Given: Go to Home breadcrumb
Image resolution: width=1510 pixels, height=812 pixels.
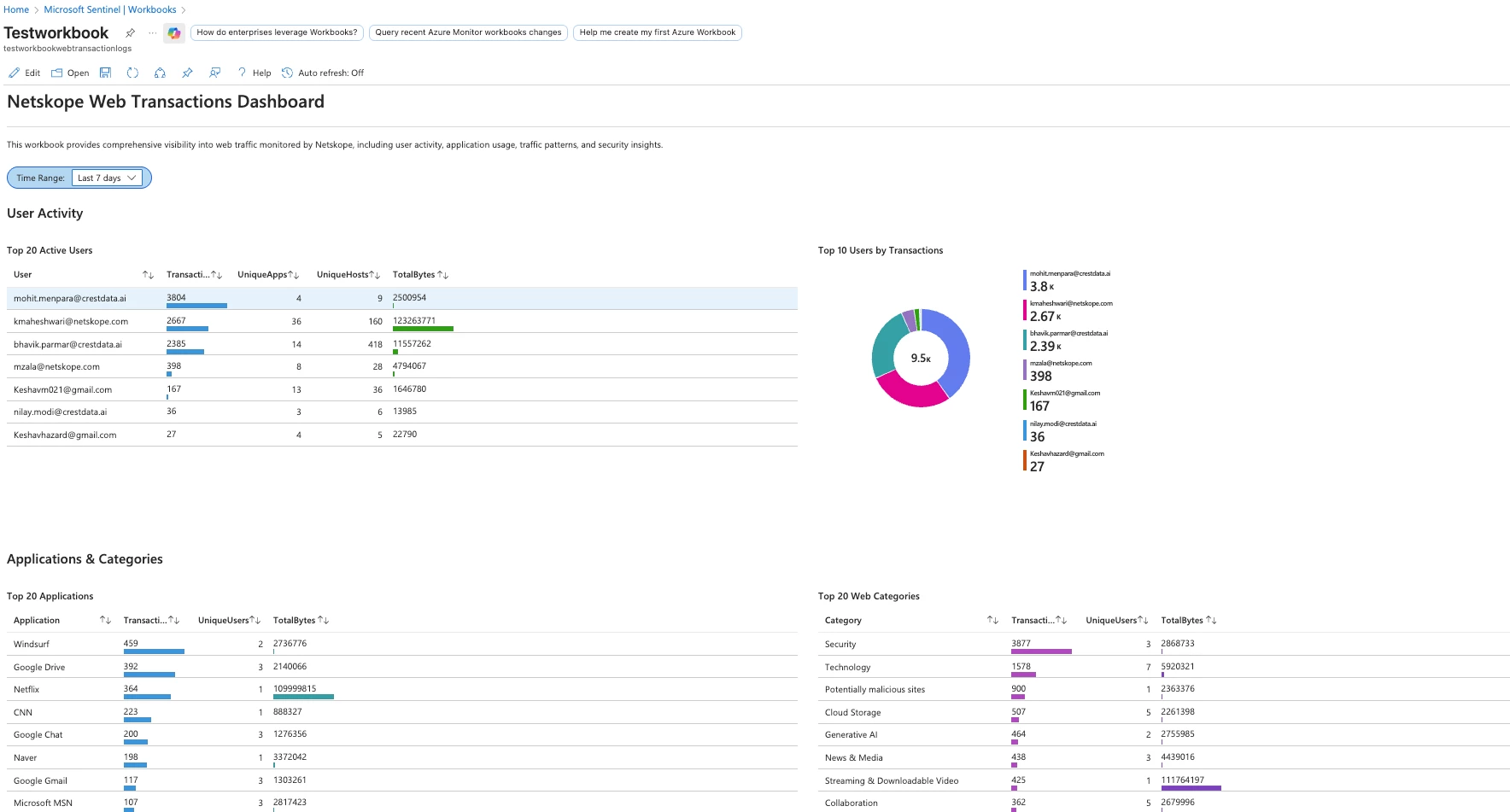Looking at the screenshot, I should [16, 9].
